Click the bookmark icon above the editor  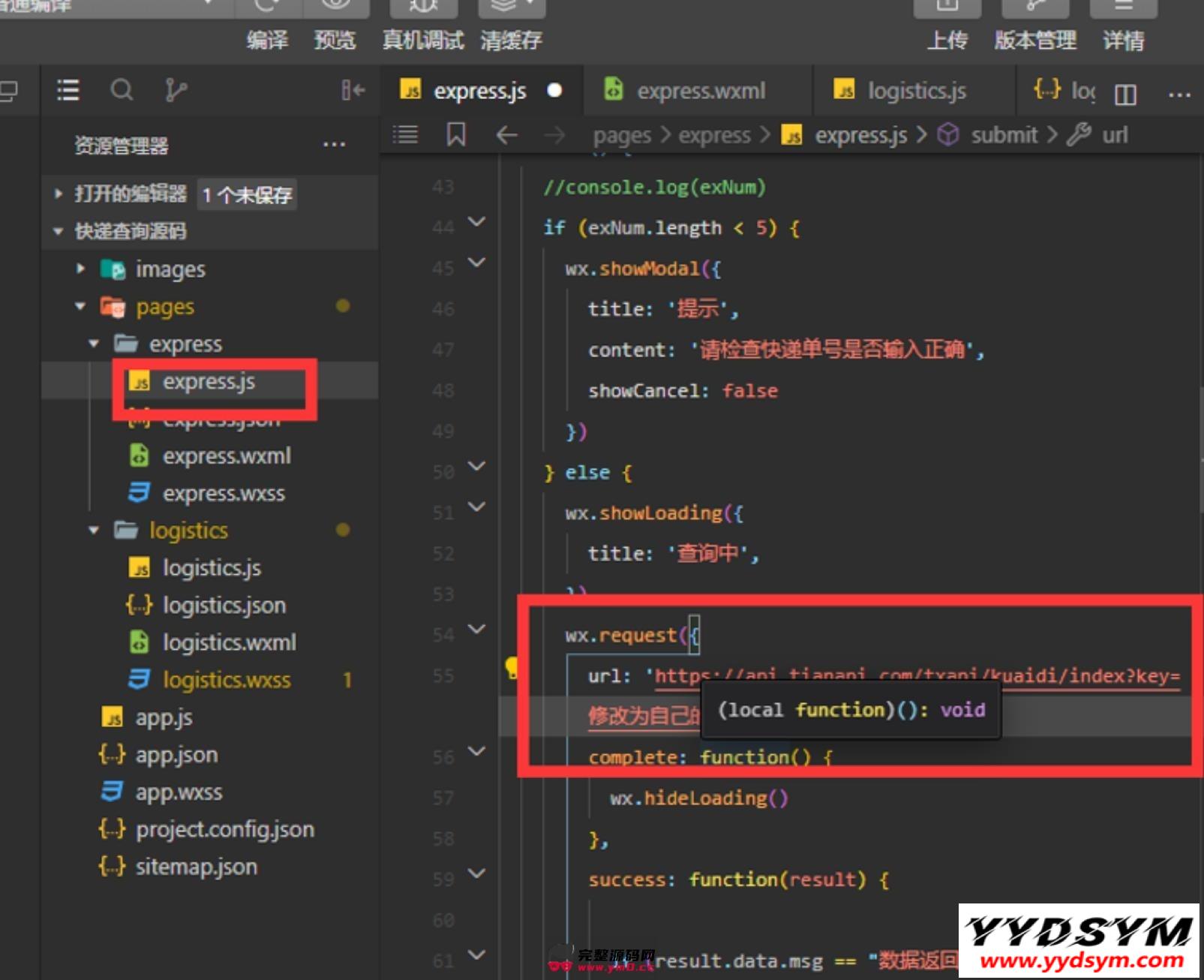click(455, 134)
